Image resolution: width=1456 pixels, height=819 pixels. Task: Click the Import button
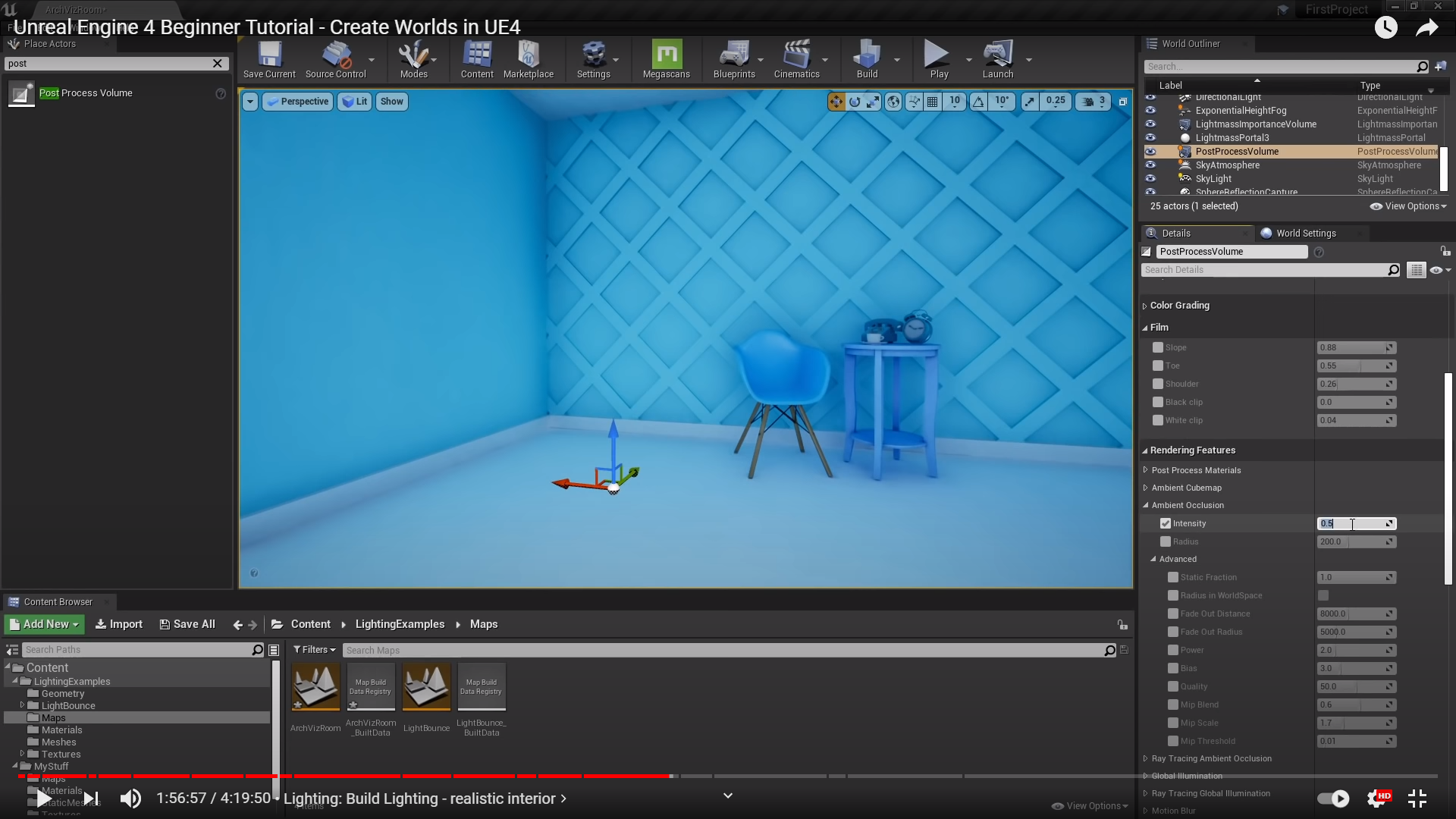click(119, 624)
